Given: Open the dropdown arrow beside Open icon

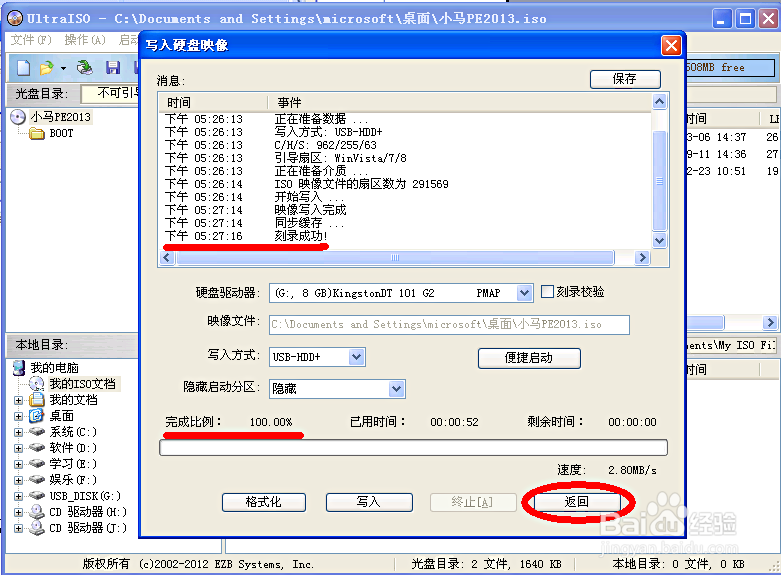Looking at the screenshot, I should point(63,68).
